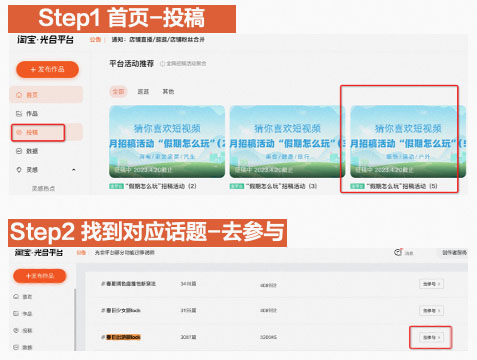The height and width of the screenshot is (360, 477).
Task: Click 去参与 for the orange-highlighted topic row
Action: [x=431, y=337]
